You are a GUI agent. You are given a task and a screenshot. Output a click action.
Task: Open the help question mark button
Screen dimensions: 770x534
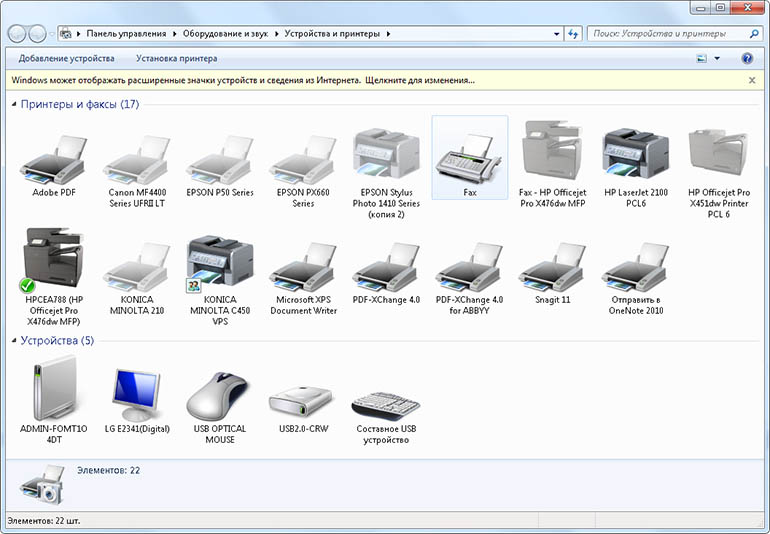[x=747, y=58]
